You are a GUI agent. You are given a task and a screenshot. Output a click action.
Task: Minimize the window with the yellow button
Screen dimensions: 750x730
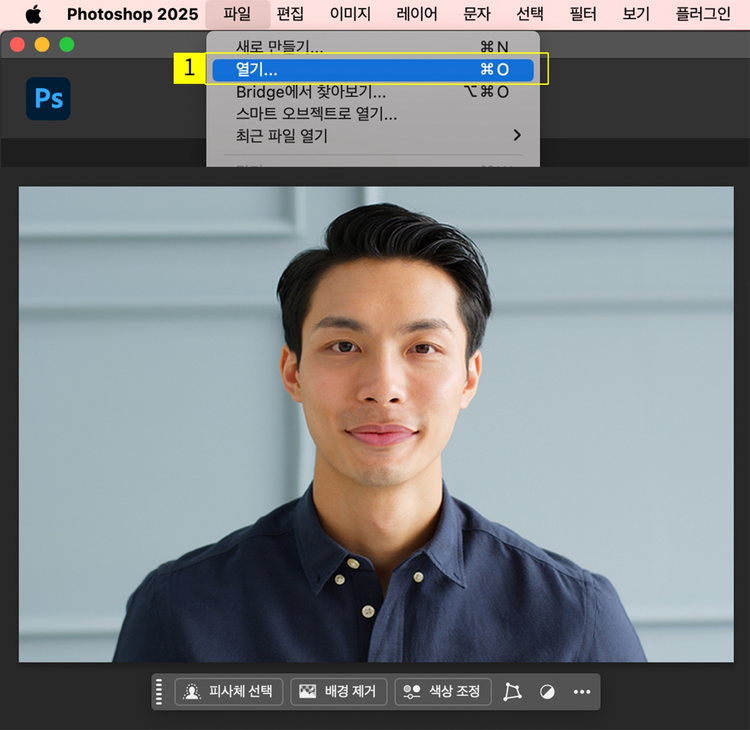point(42,45)
